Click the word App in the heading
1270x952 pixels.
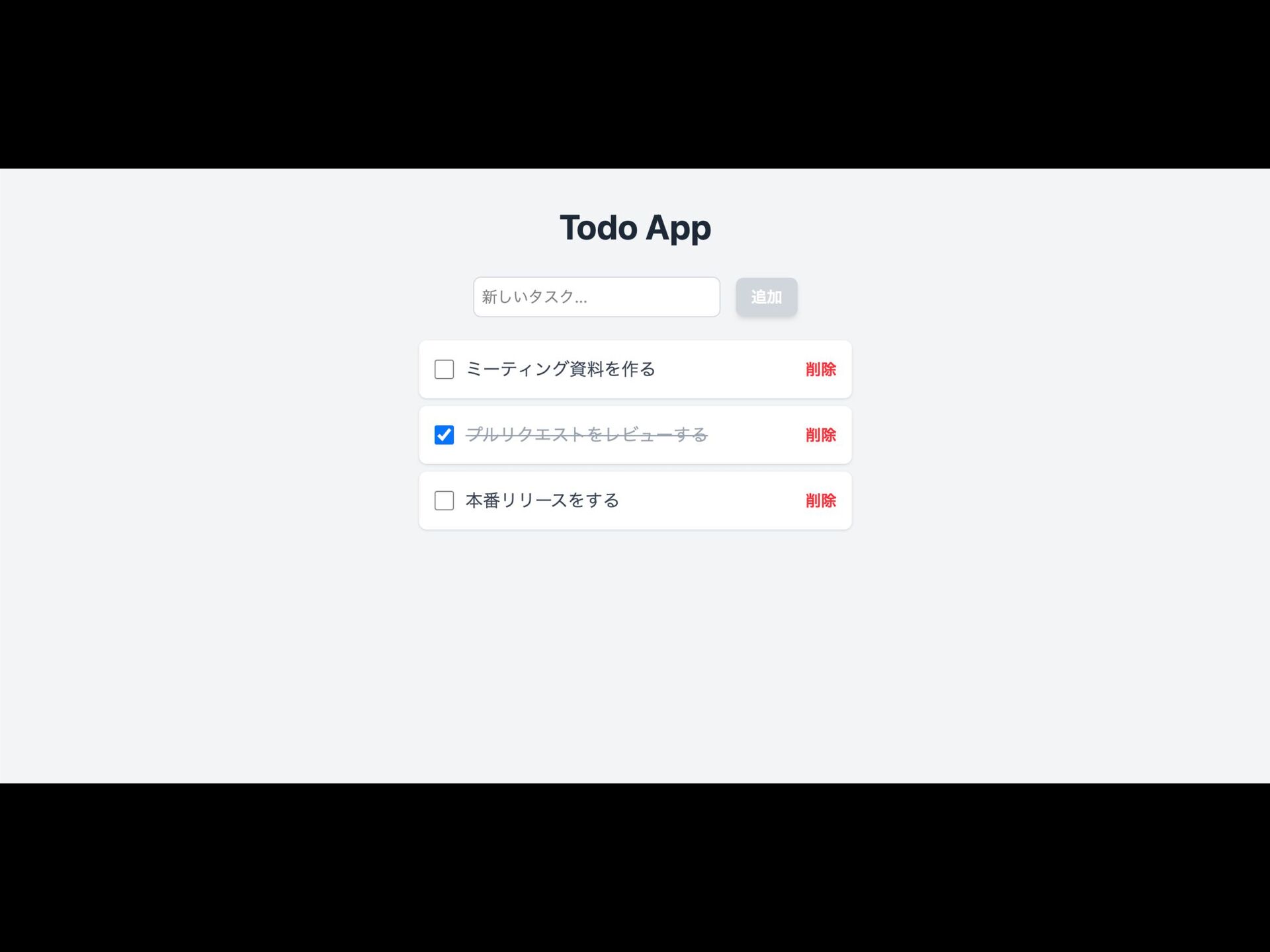click(679, 229)
